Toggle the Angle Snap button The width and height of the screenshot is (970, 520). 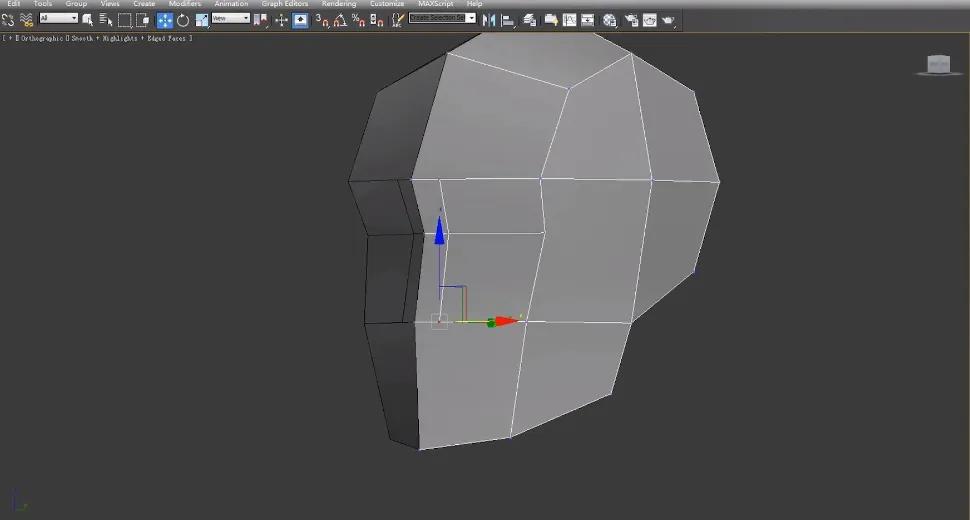click(x=340, y=20)
